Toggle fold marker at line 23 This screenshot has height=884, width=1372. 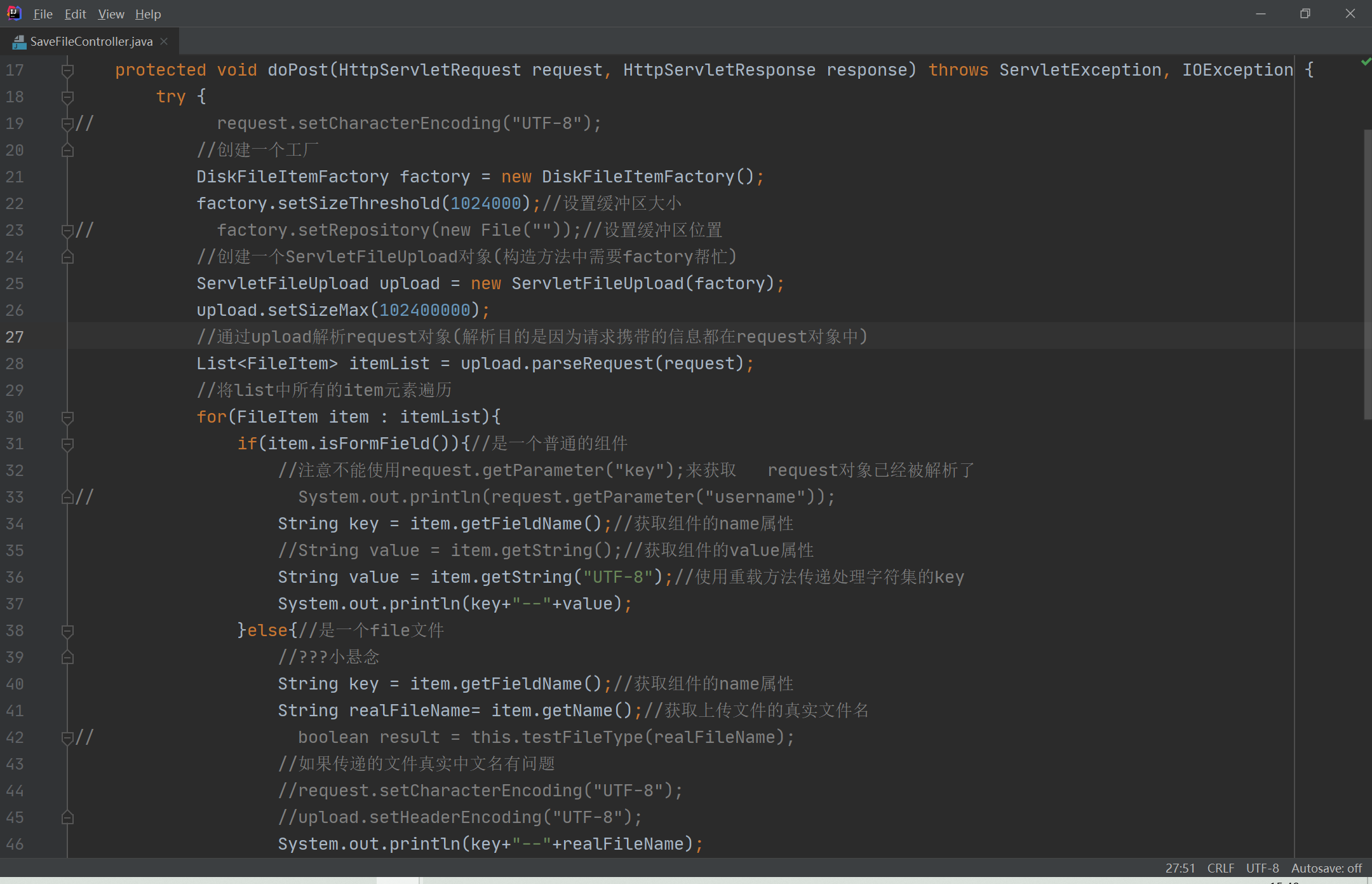[x=67, y=230]
